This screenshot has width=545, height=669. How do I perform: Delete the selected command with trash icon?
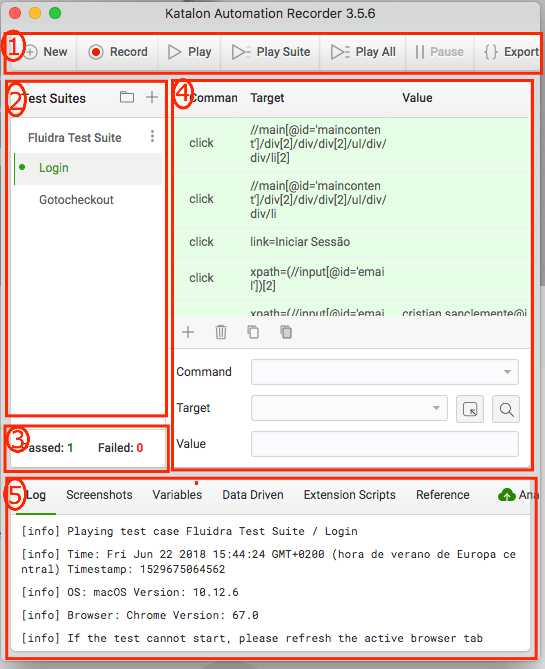[x=221, y=332]
